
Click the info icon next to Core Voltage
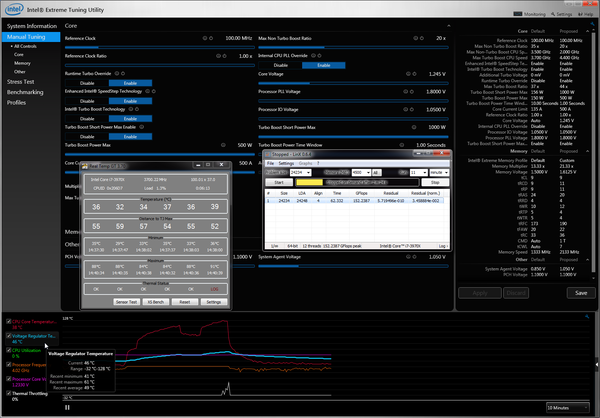[408, 74]
